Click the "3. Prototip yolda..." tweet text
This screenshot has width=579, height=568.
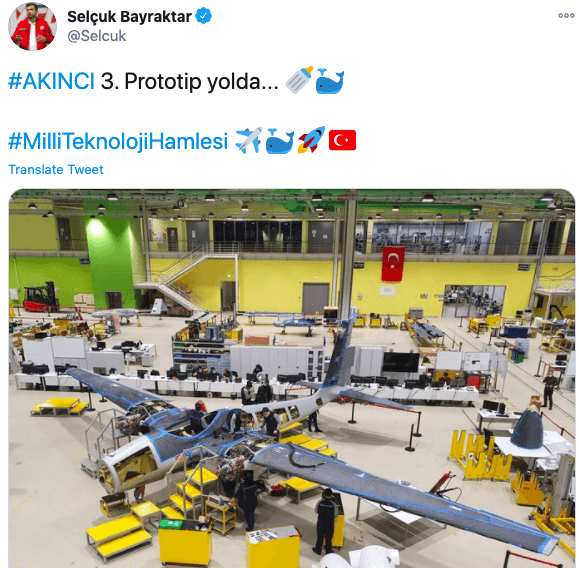pos(190,81)
